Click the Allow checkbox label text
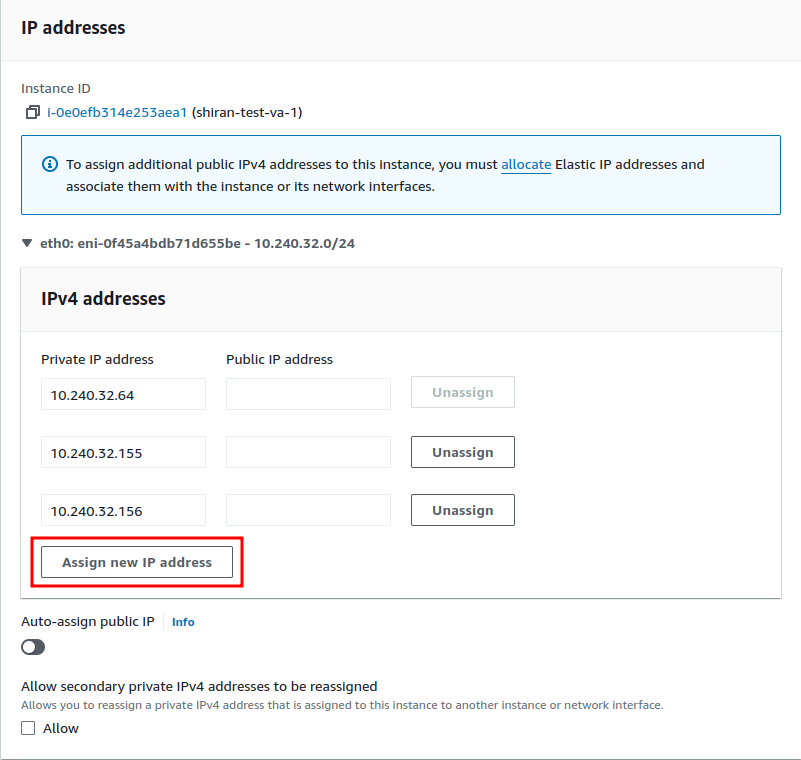 (x=61, y=728)
